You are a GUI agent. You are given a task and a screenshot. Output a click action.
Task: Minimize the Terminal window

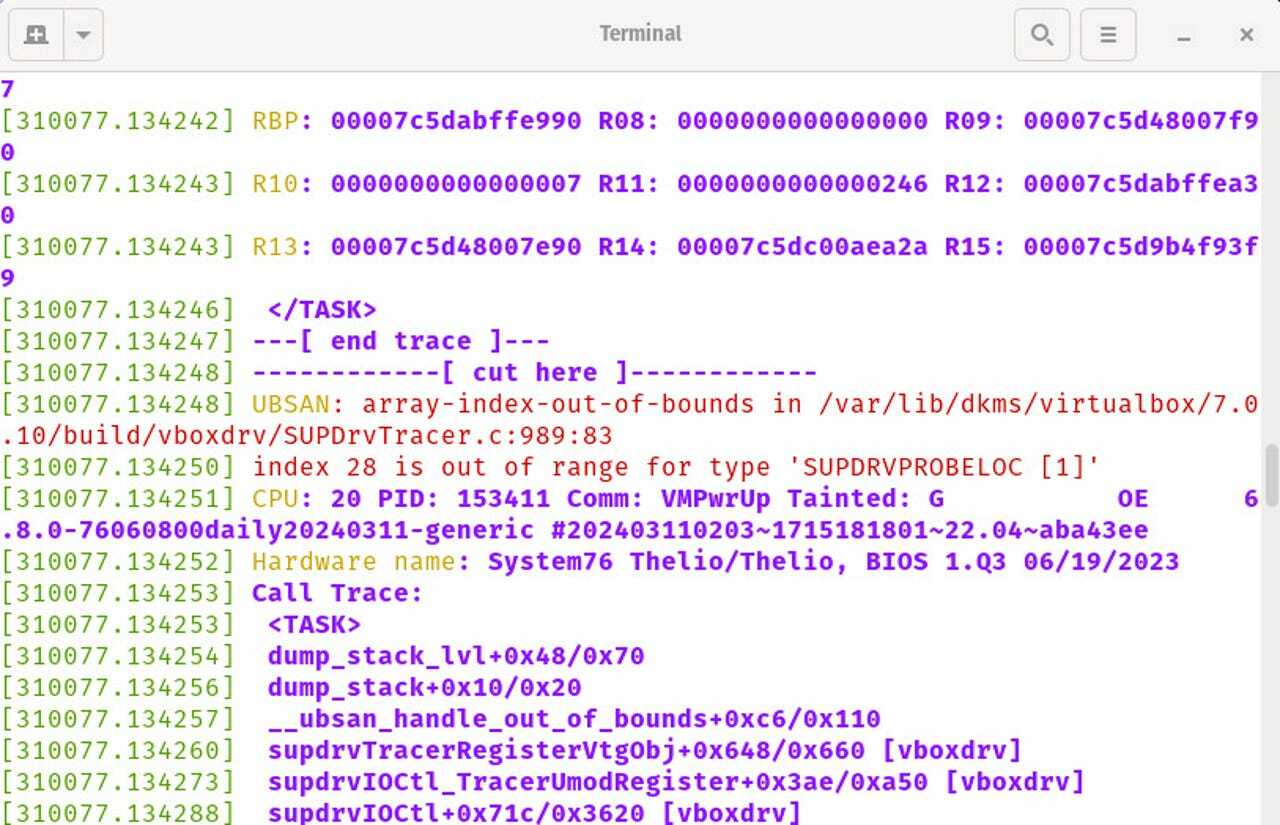(1184, 35)
